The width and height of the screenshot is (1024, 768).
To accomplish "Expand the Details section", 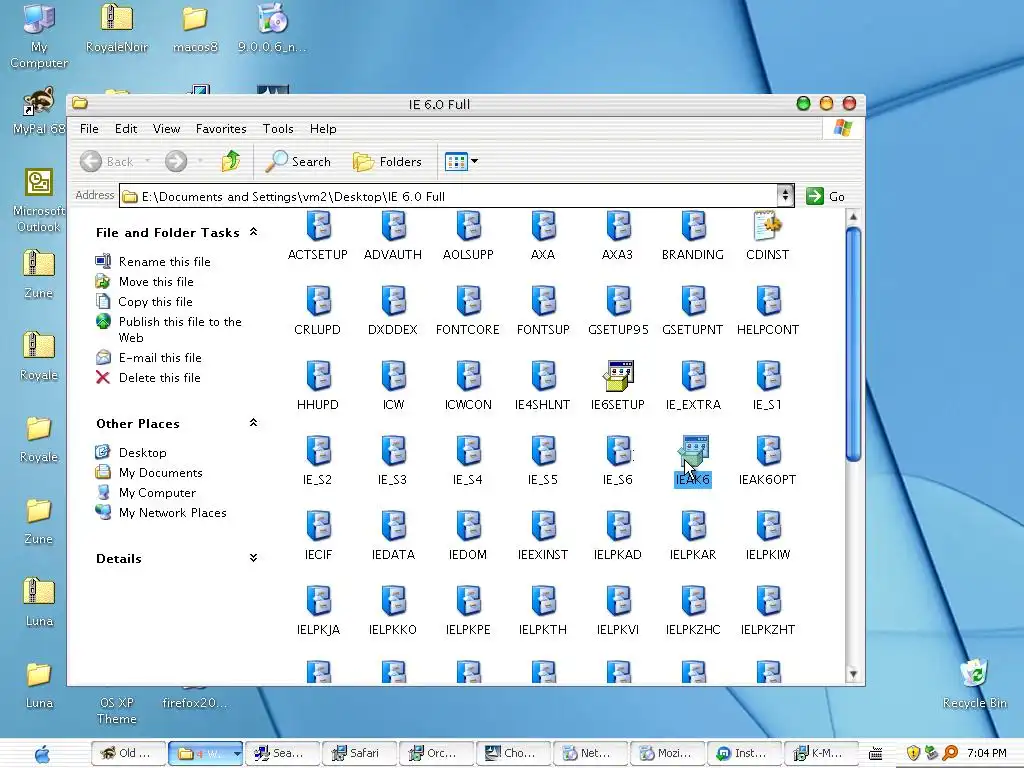I will pos(253,558).
